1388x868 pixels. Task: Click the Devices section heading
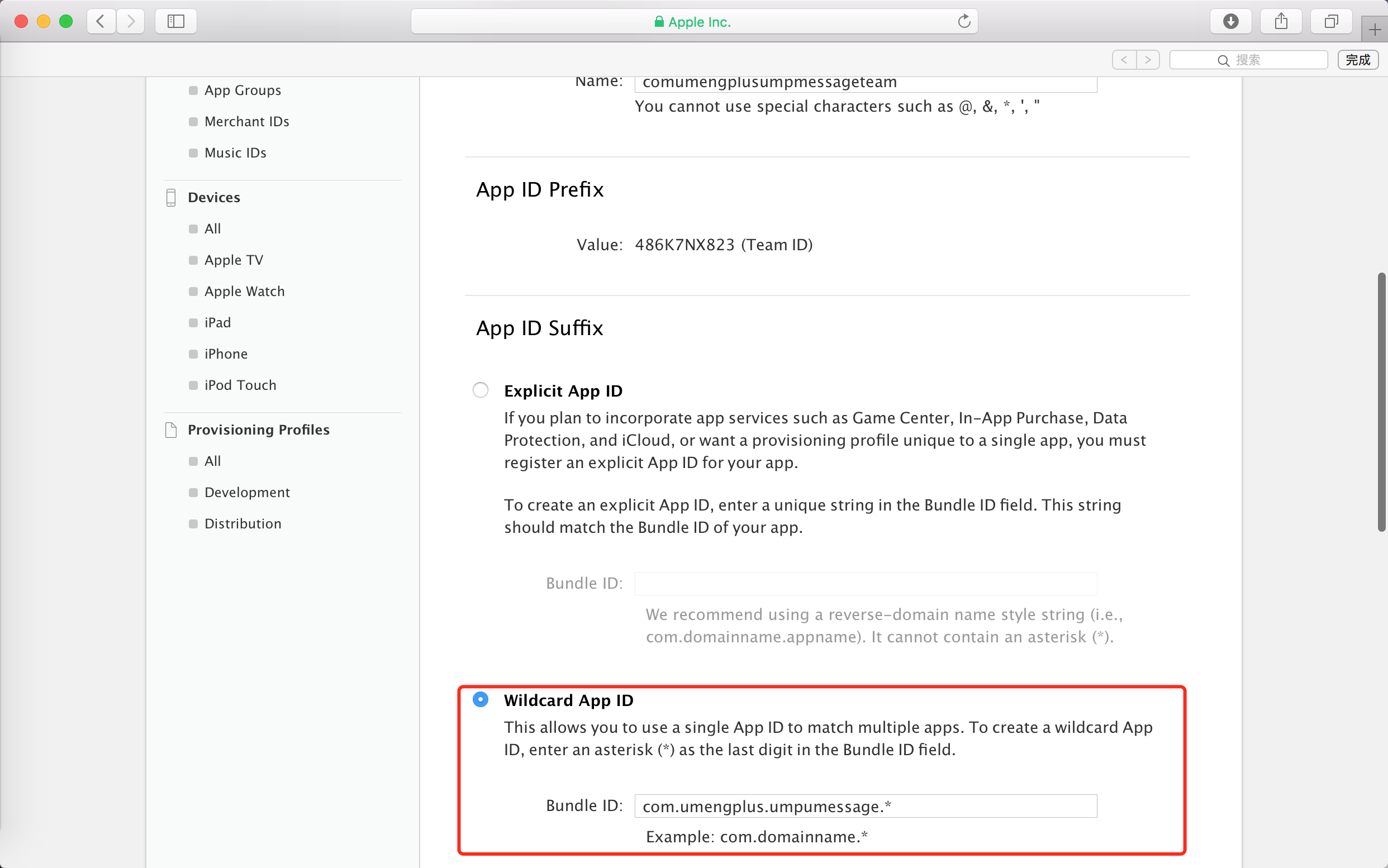pos(214,198)
